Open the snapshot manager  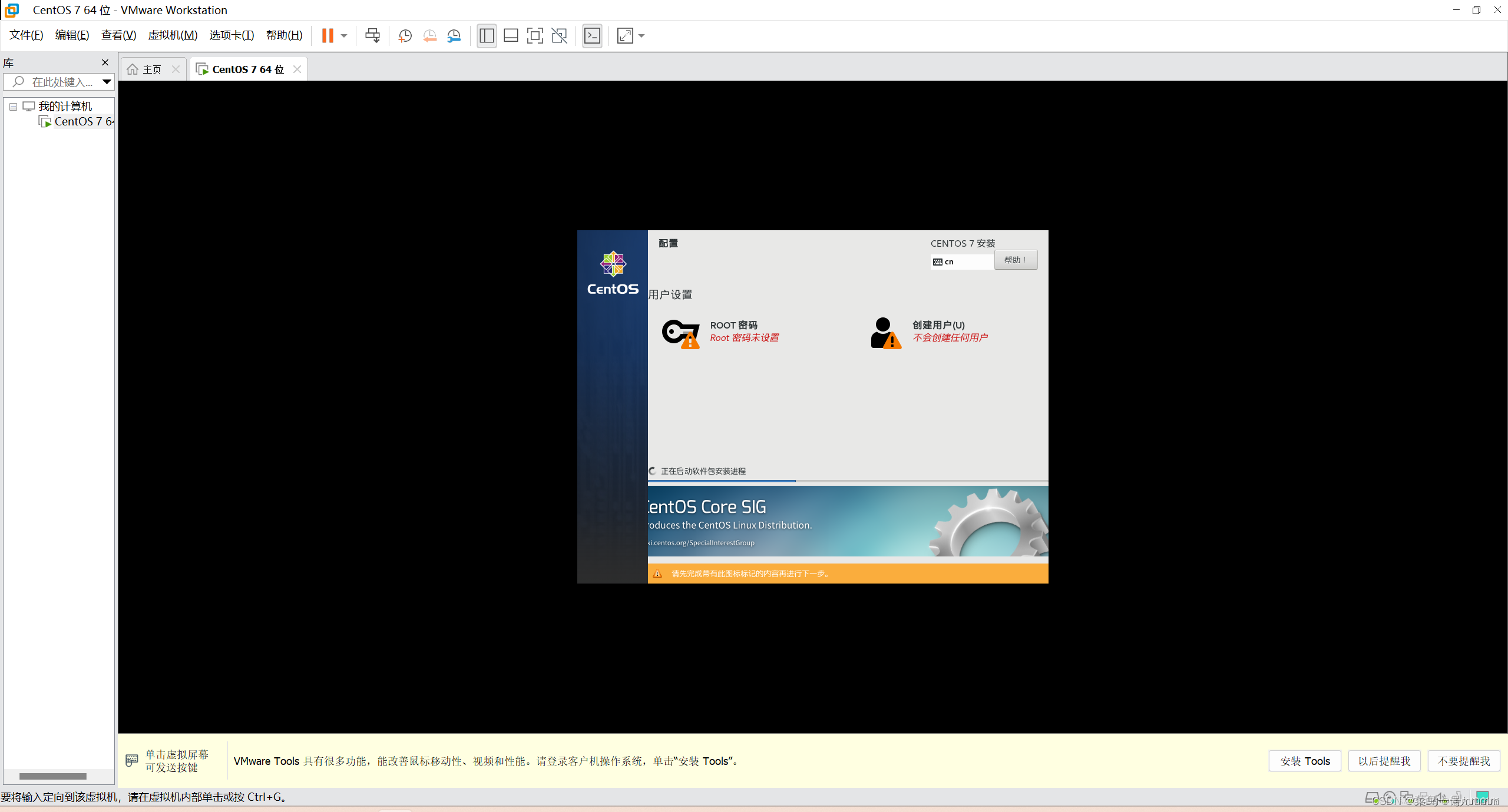454,35
